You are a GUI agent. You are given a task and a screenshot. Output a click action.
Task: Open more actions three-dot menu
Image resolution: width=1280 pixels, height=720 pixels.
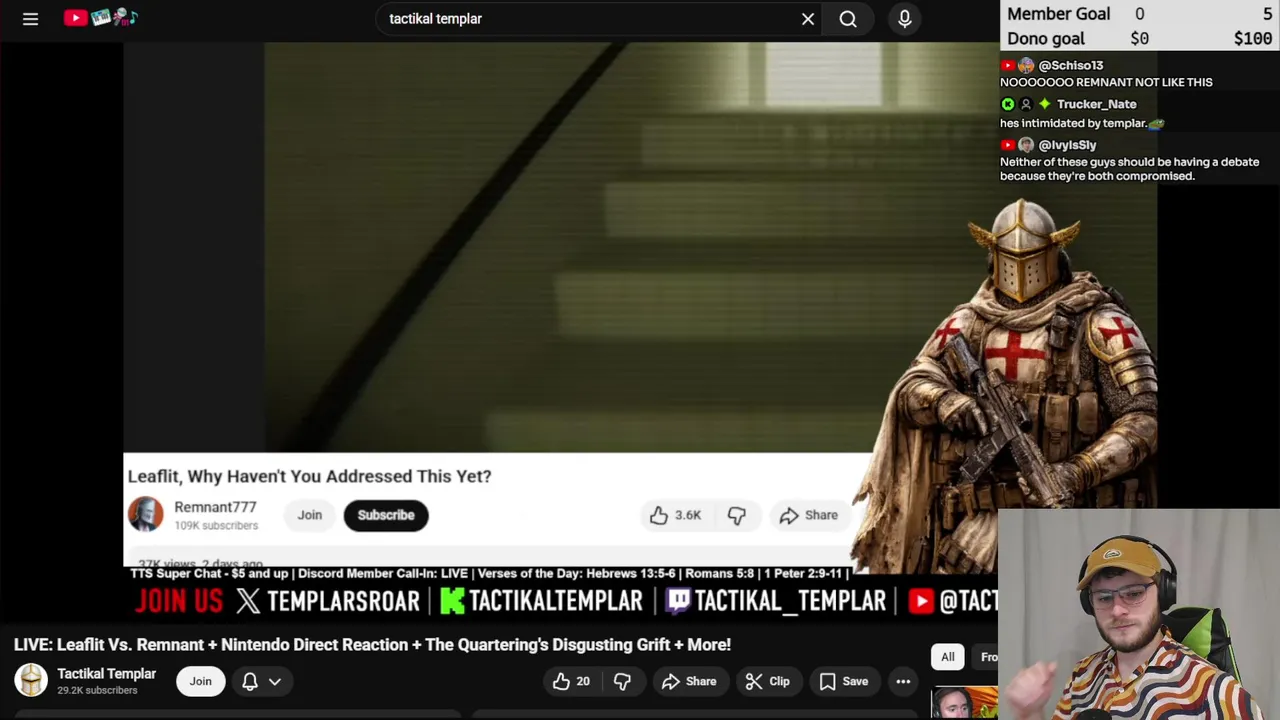click(903, 681)
